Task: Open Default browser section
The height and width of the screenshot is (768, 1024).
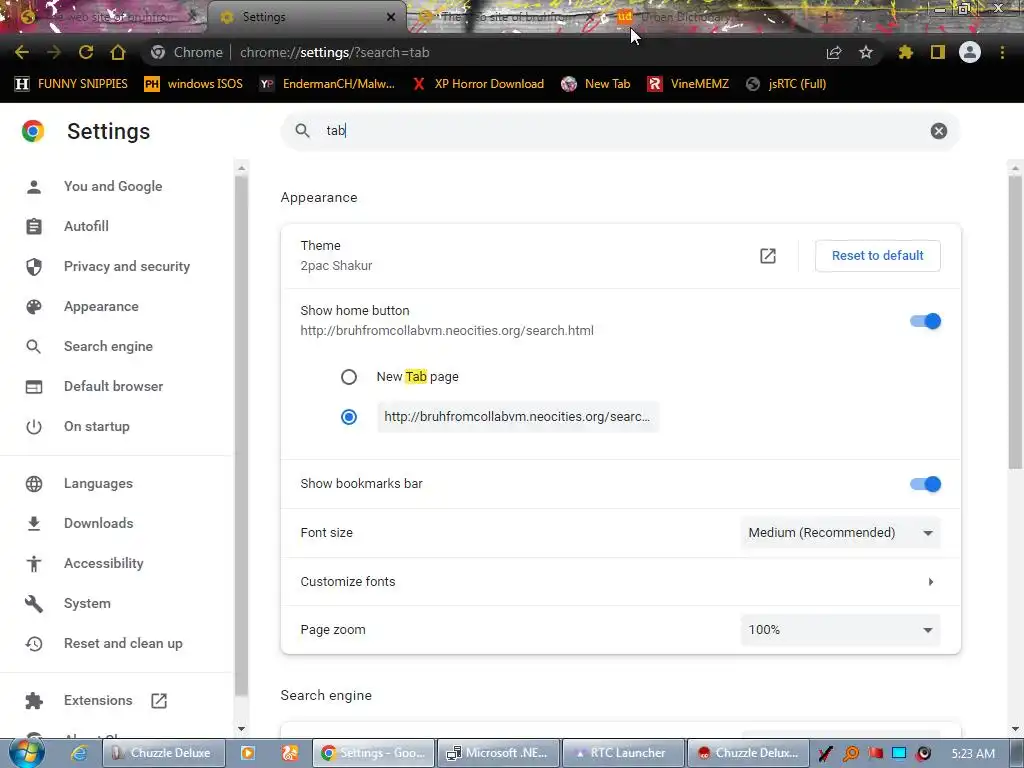Action: (x=113, y=386)
